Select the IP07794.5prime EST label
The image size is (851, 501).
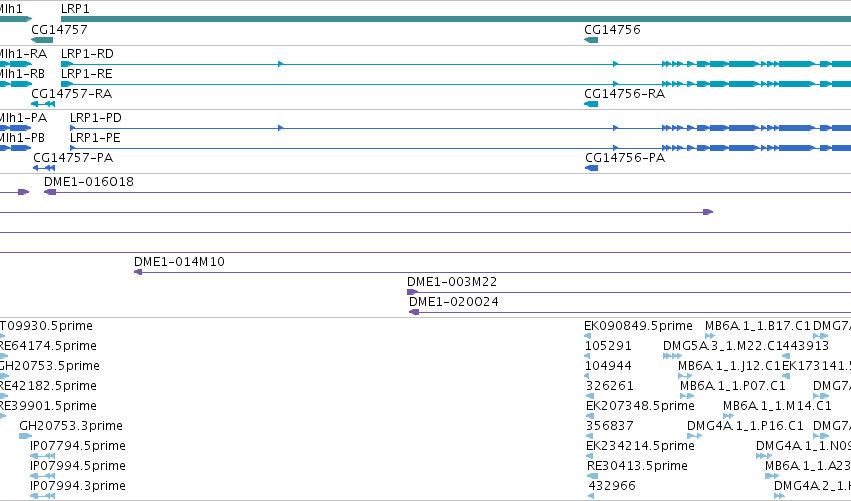(78, 446)
